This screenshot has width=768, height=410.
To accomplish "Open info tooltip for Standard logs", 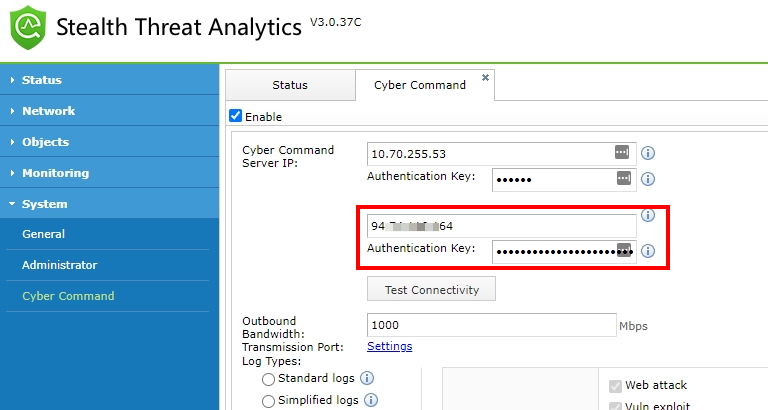I will [367, 378].
